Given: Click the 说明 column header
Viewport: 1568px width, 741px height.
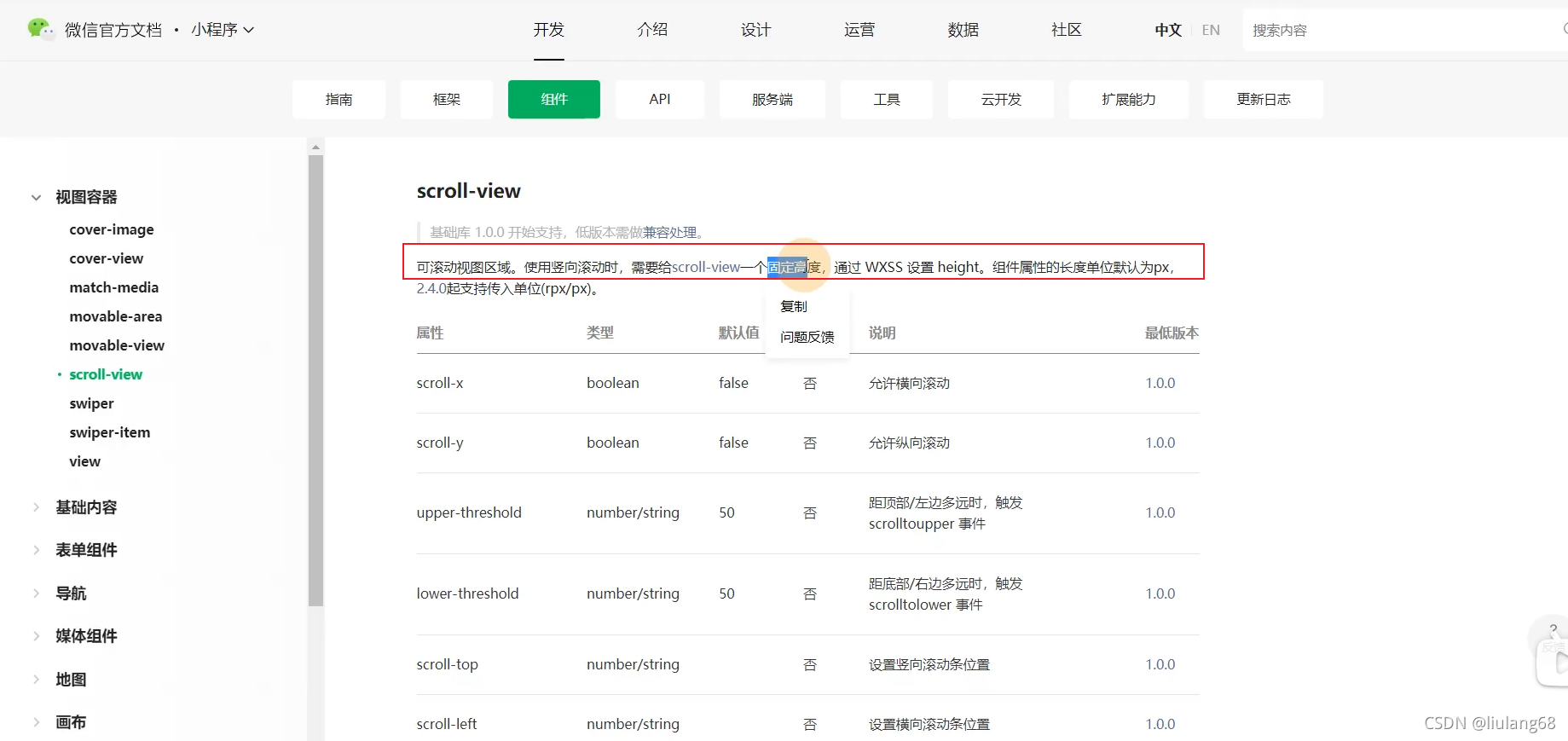Looking at the screenshot, I should (882, 333).
